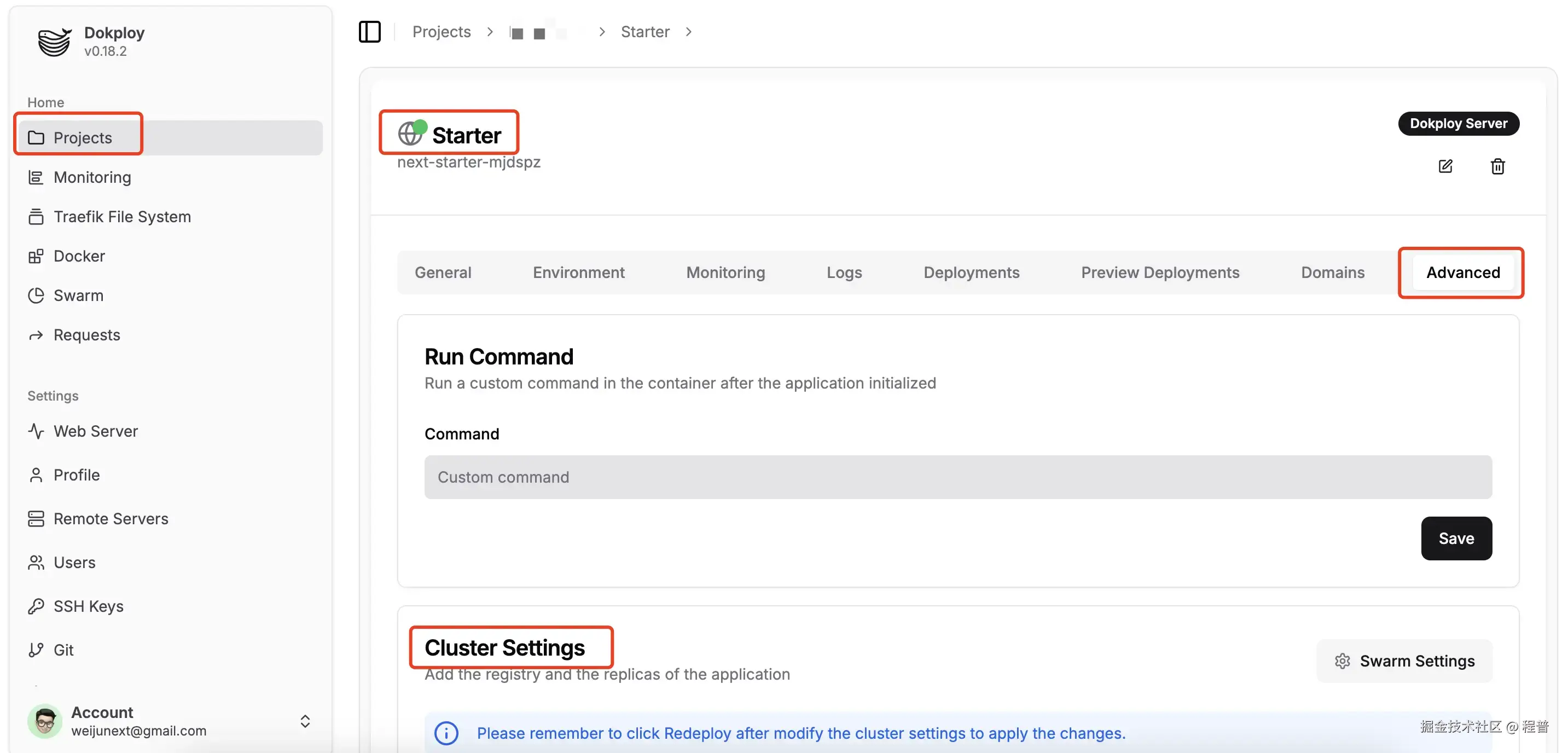Click the trash delete icon
1568x753 pixels.
pyautogui.click(x=1497, y=166)
